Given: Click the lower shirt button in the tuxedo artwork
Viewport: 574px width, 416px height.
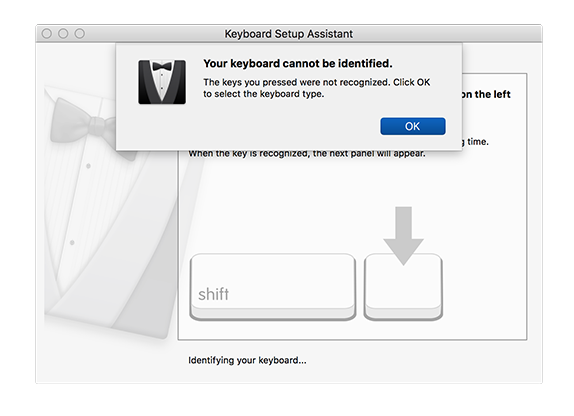Looking at the screenshot, I should point(72,242).
